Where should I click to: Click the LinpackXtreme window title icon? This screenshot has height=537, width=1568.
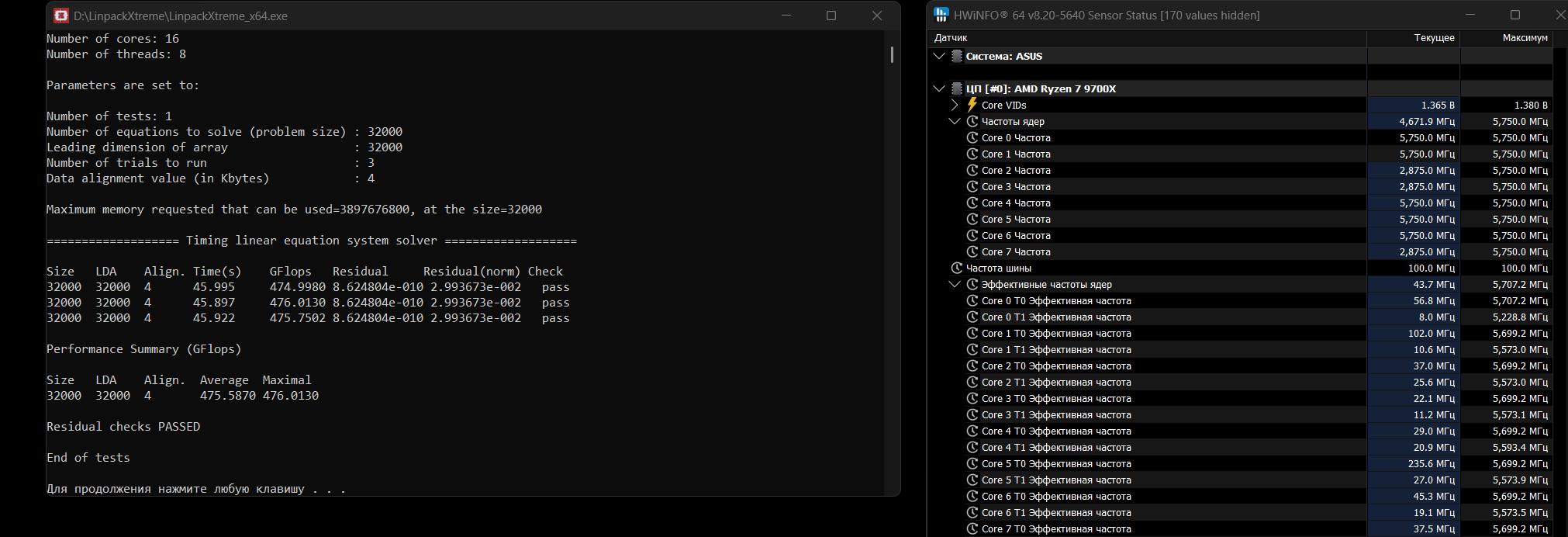[x=61, y=16]
